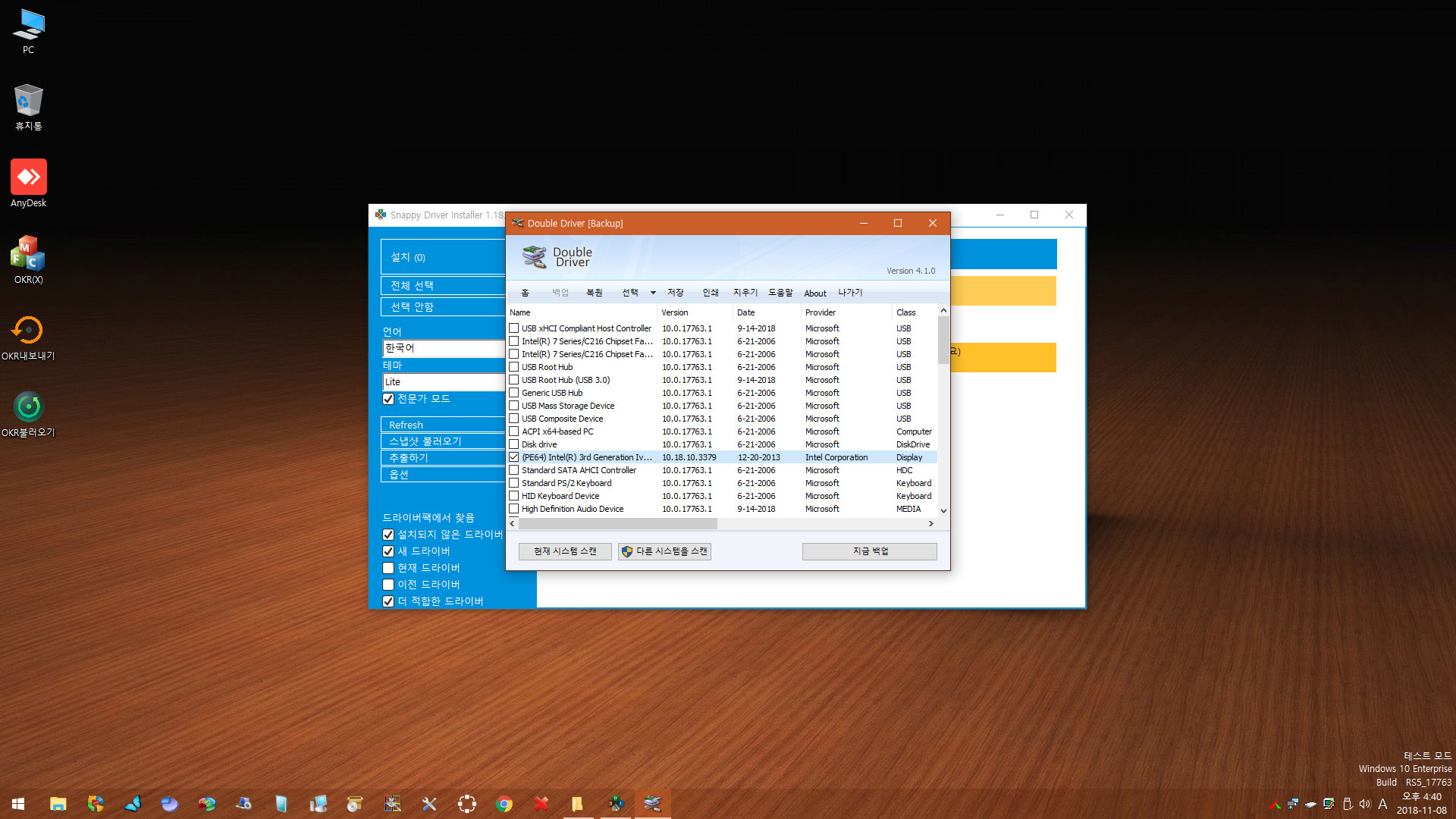This screenshot has width=1456, height=819.
Task: Open the 복원 menu item
Action: pos(595,293)
